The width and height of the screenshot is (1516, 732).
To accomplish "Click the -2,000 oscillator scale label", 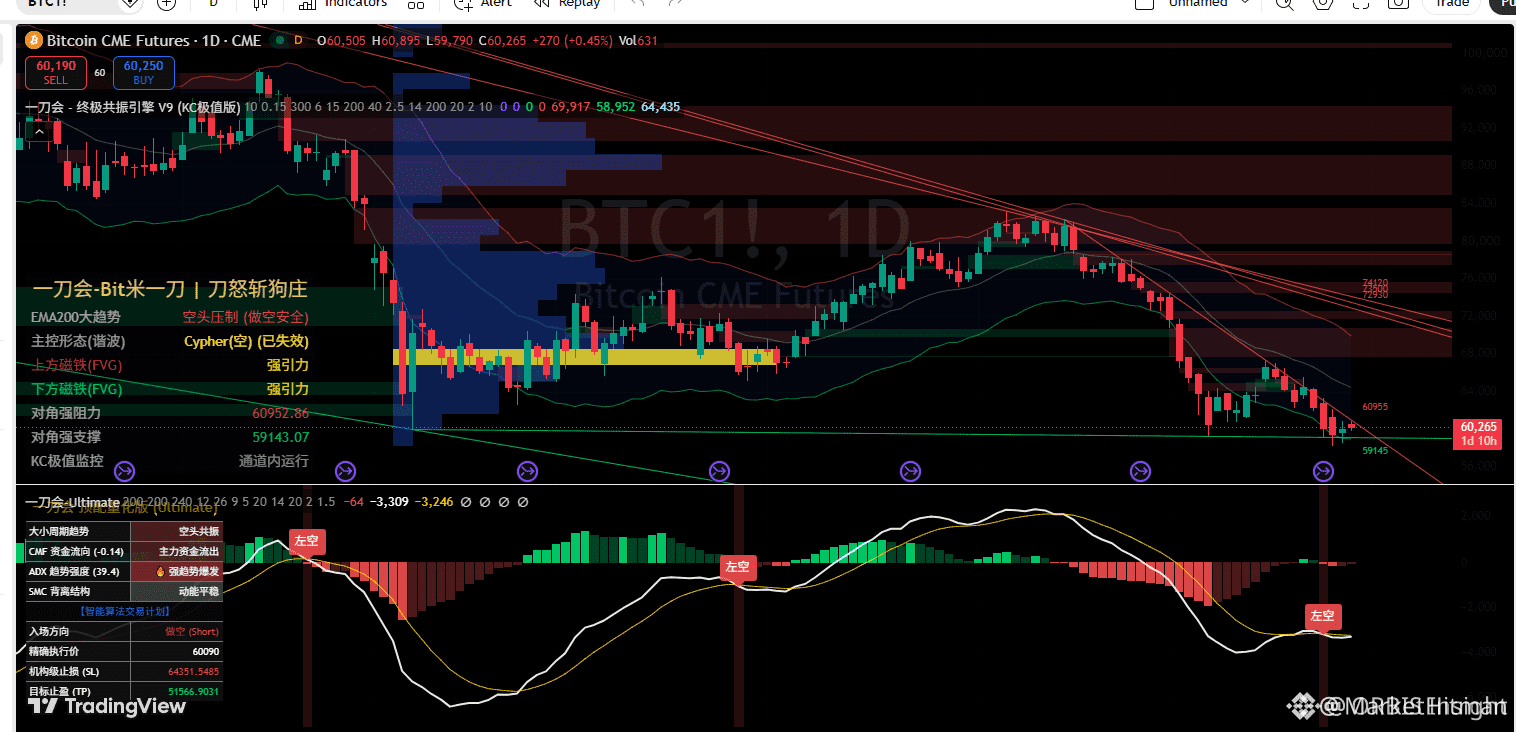I will (x=1478, y=607).
